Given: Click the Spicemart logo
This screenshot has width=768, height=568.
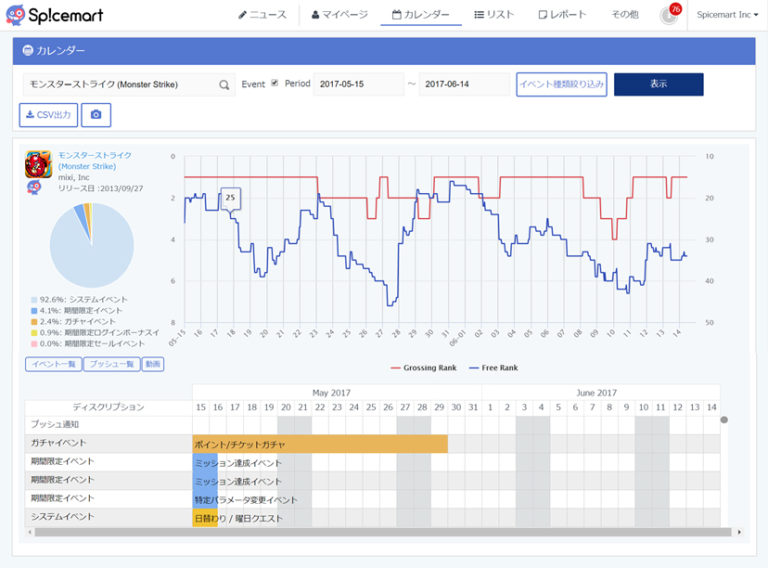Looking at the screenshot, I should [x=54, y=15].
